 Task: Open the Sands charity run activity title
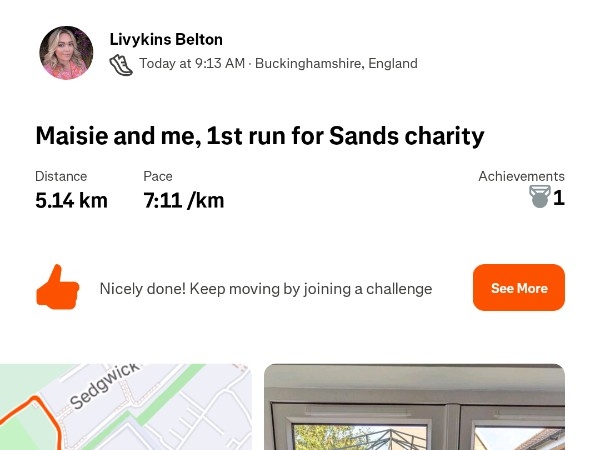[260, 136]
